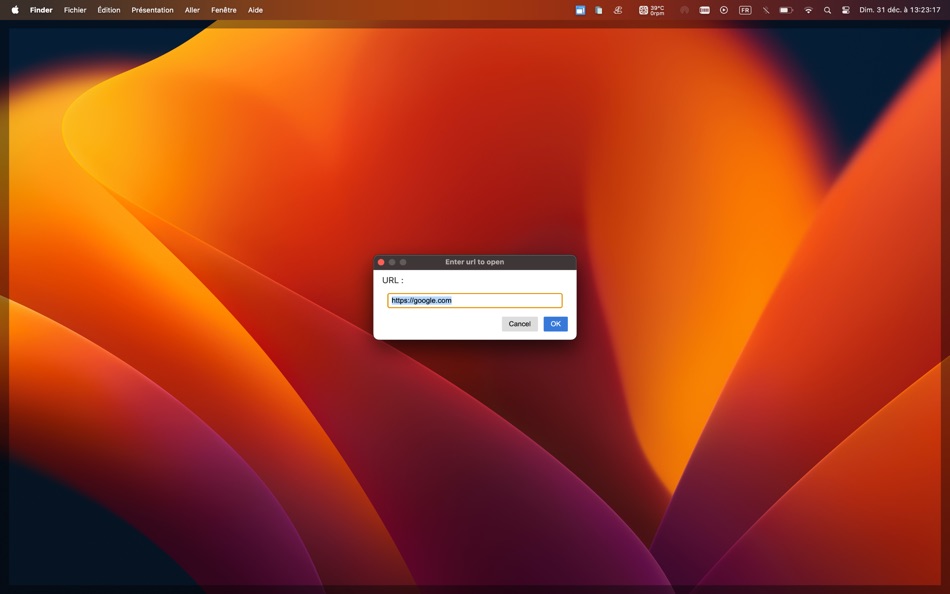Image resolution: width=950 pixels, height=594 pixels.
Task: Open Spotlight search from the menu bar
Action: 826,9
